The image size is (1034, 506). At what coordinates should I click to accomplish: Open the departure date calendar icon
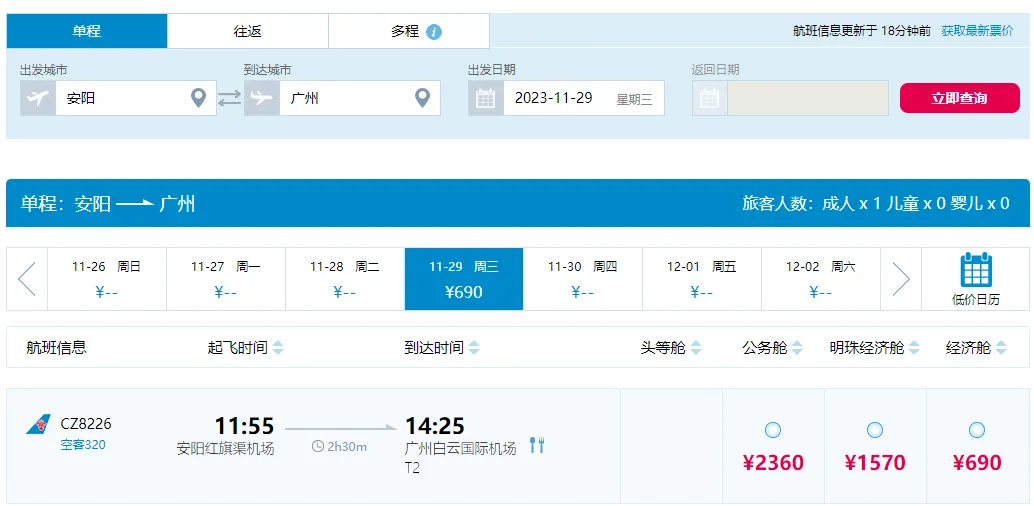[486, 98]
